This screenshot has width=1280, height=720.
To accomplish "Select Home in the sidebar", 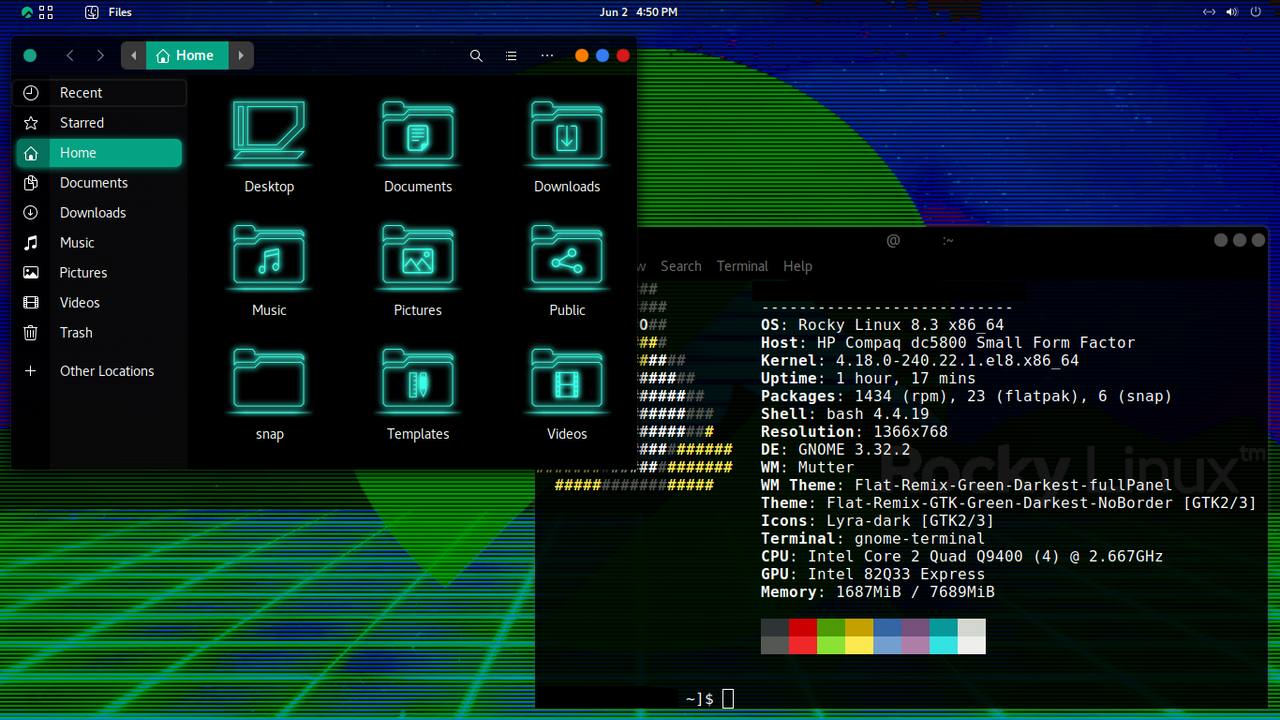I will [x=100, y=153].
